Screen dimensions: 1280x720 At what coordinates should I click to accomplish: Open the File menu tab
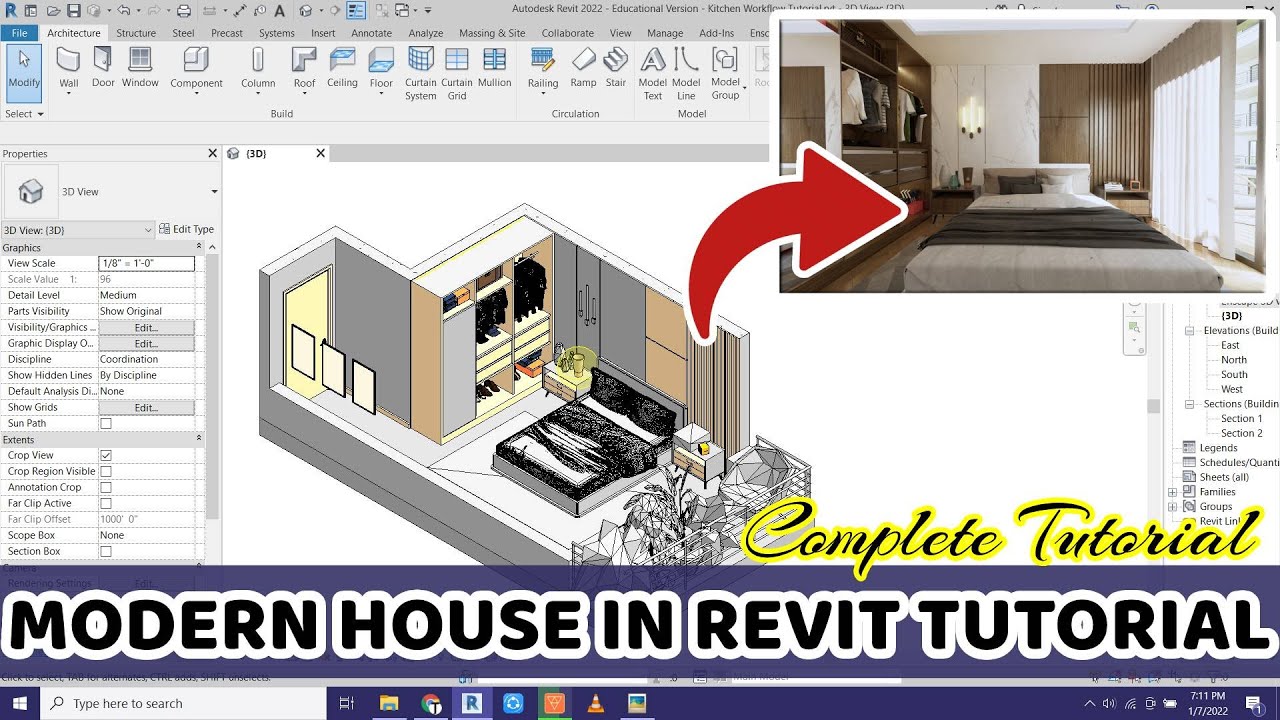coord(19,33)
